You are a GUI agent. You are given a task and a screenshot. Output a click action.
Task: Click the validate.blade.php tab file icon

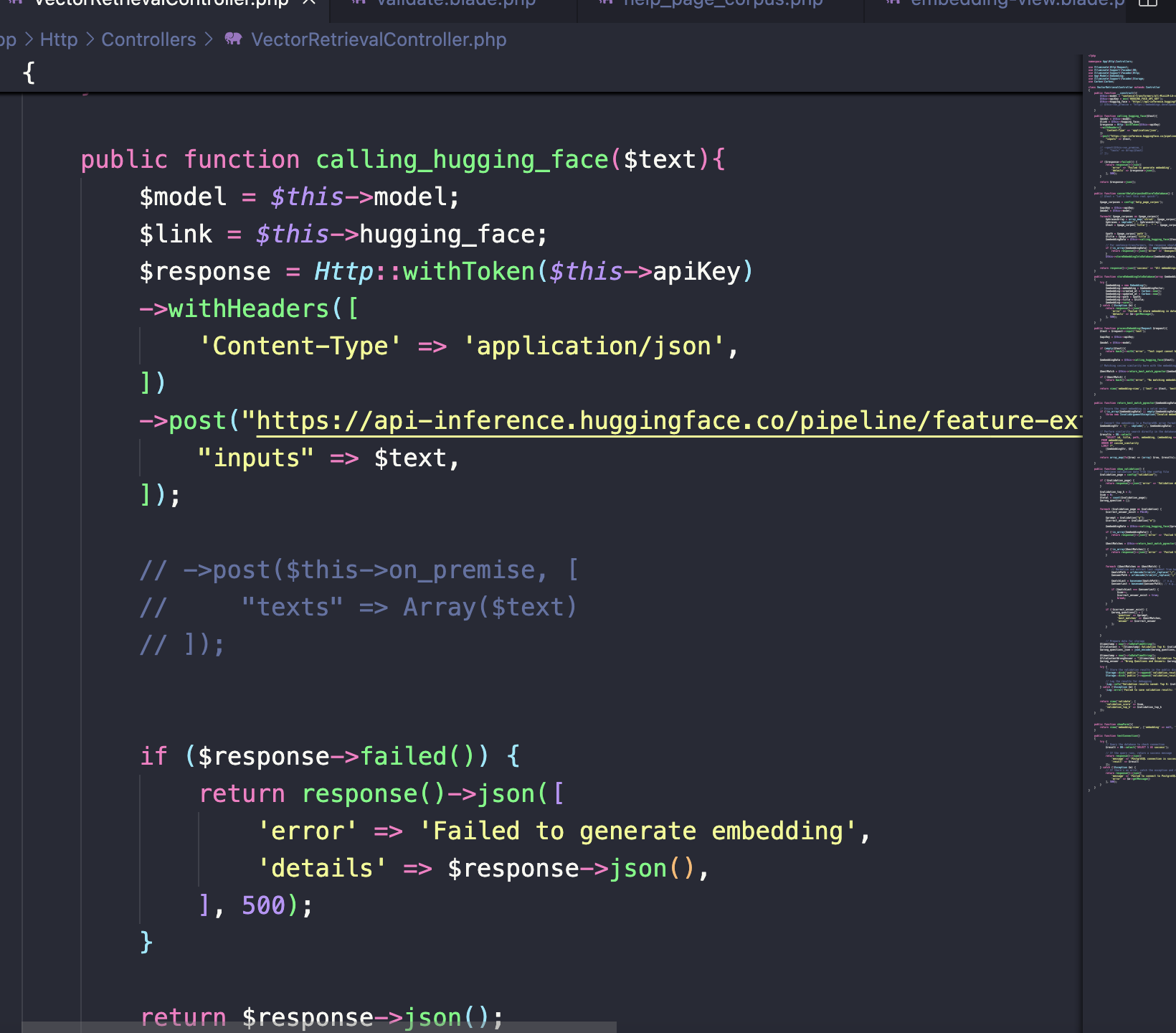[359, 3]
